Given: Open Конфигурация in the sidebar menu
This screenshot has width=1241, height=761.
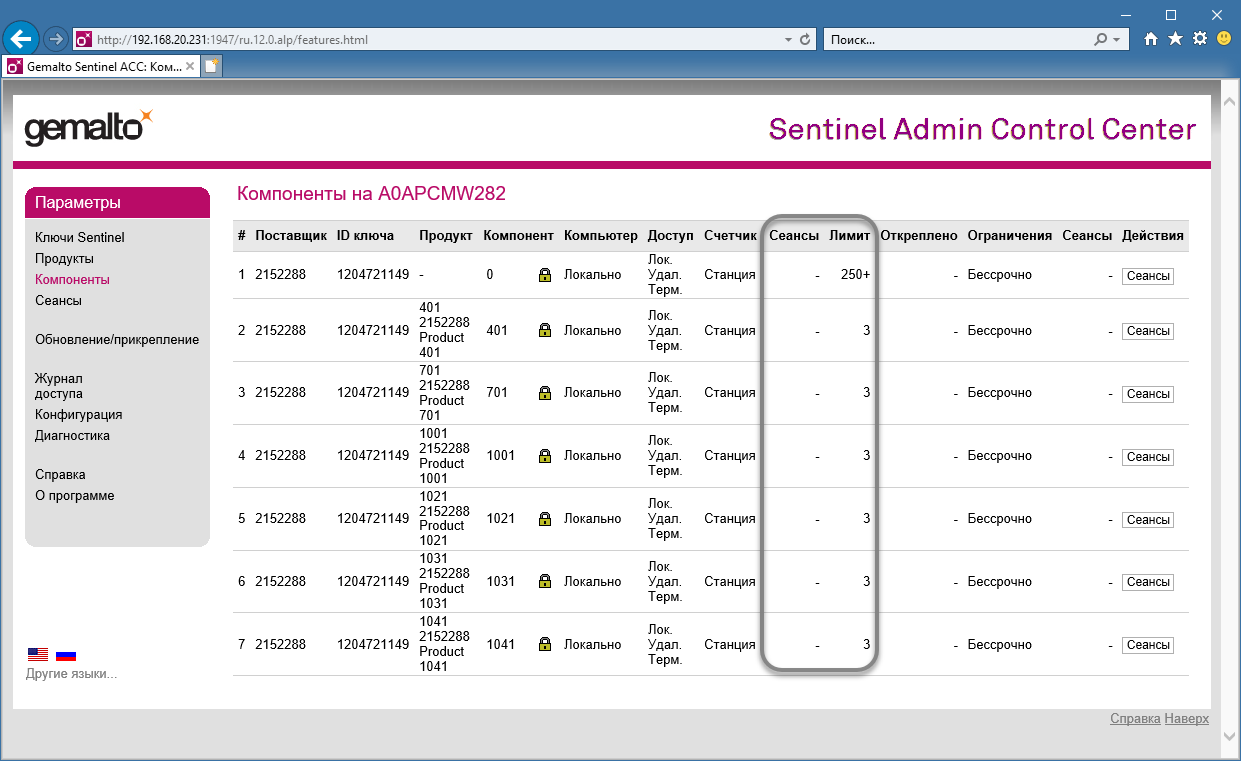Looking at the screenshot, I should (x=78, y=415).
